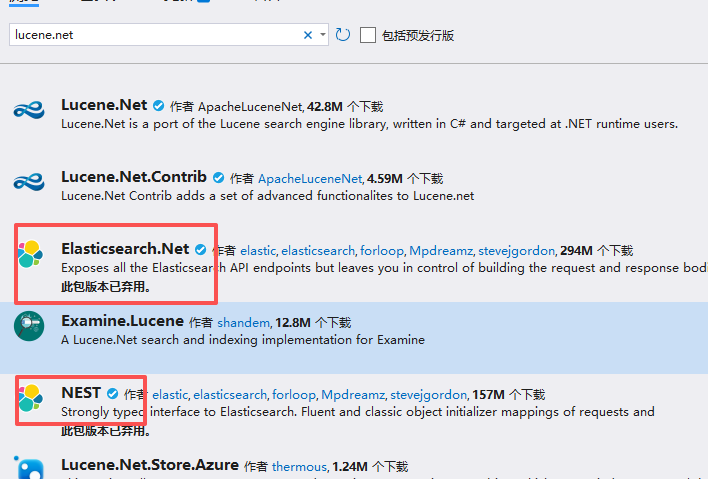Clear the lucene.net search text
Screen dimensions: 708x479
pyautogui.click(x=308, y=35)
